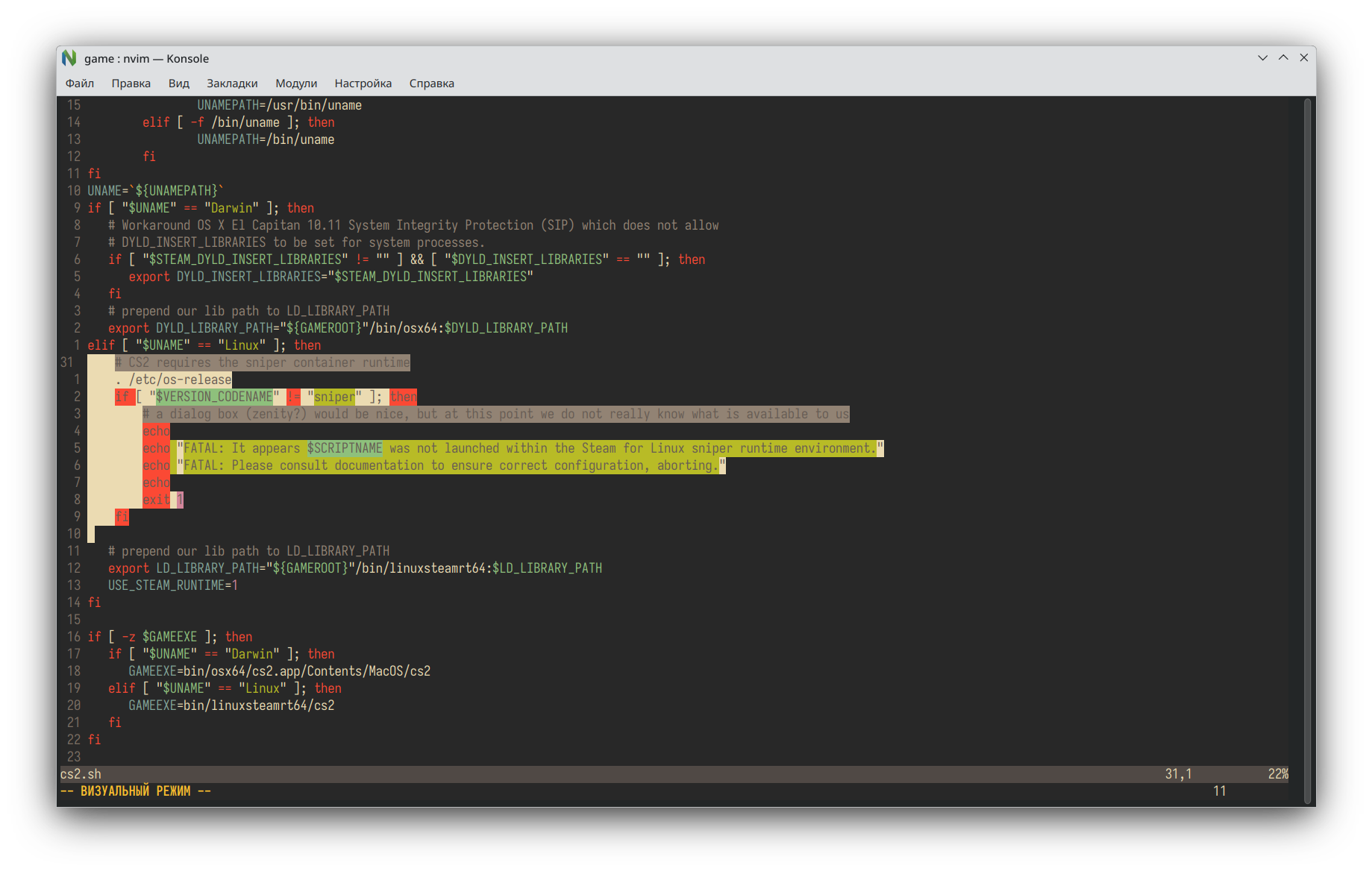This screenshot has width=1372, height=874.
Task: Click the export LD_LIBRARY_PATH line
Action: click(x=355, y=568)
